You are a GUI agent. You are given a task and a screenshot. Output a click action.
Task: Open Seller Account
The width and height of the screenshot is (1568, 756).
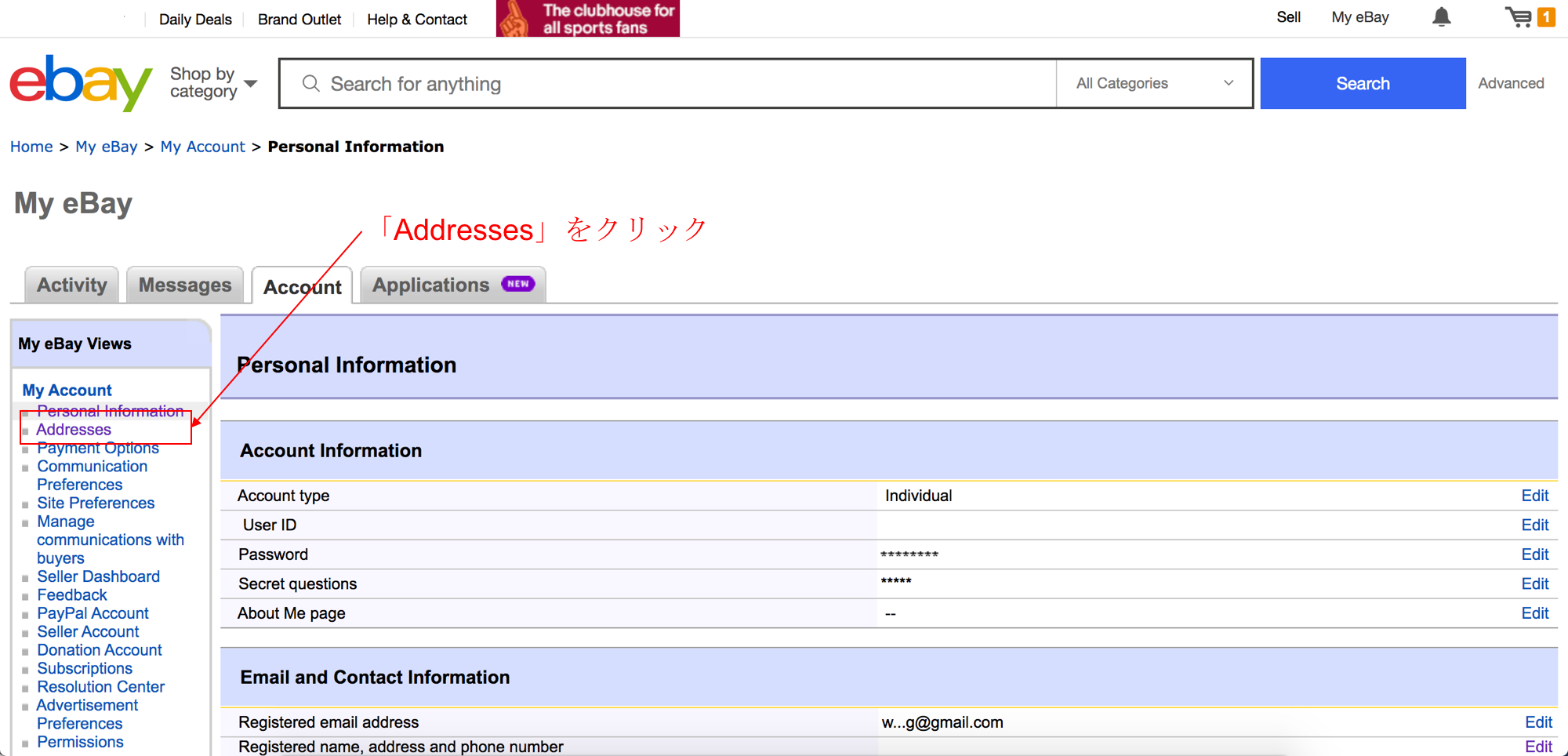(88, 631)
